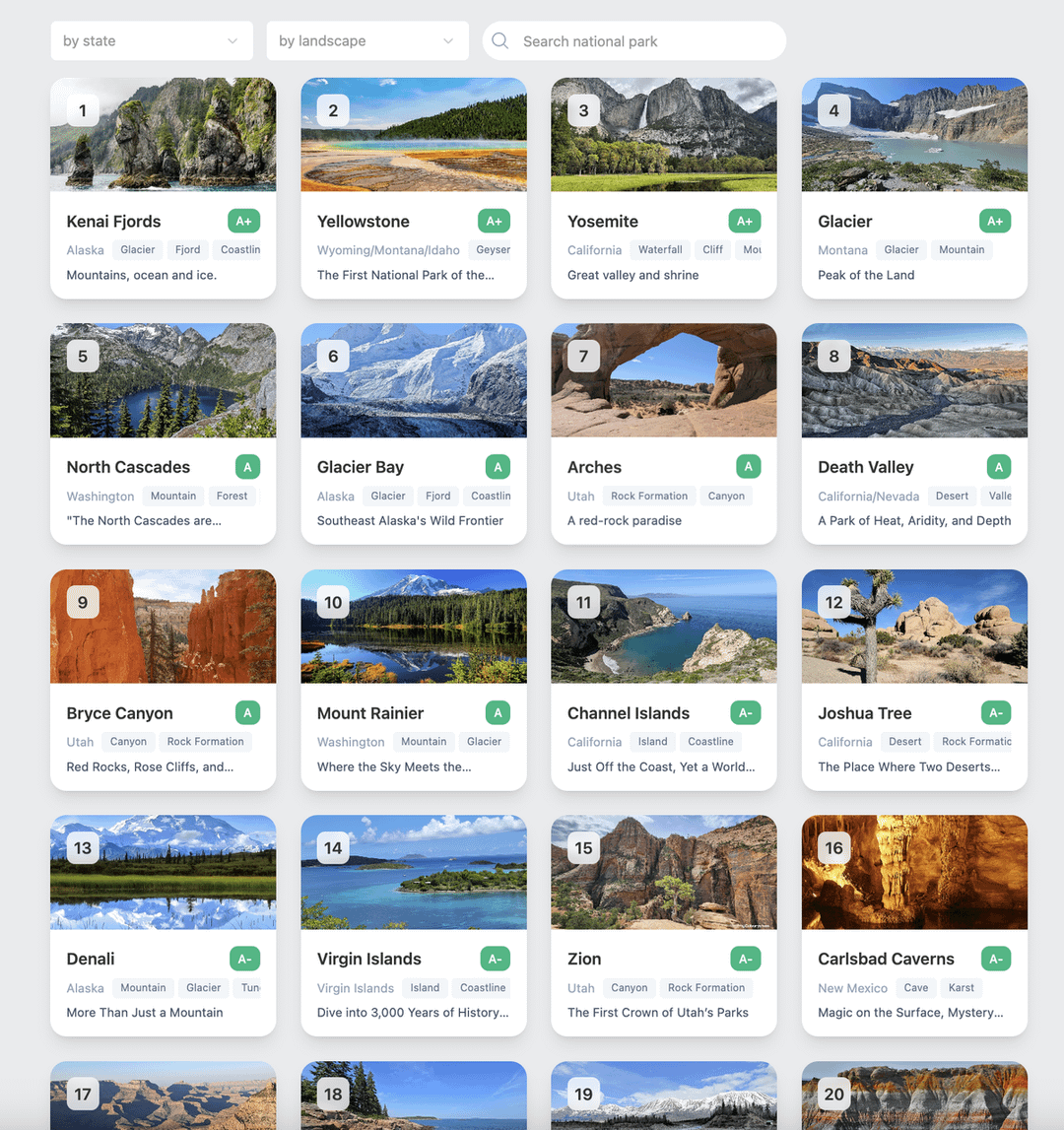Viewport: 1064px width, 1130px height.
Task: Open the "by state" dropdown
Action: (x=151, y=41)
